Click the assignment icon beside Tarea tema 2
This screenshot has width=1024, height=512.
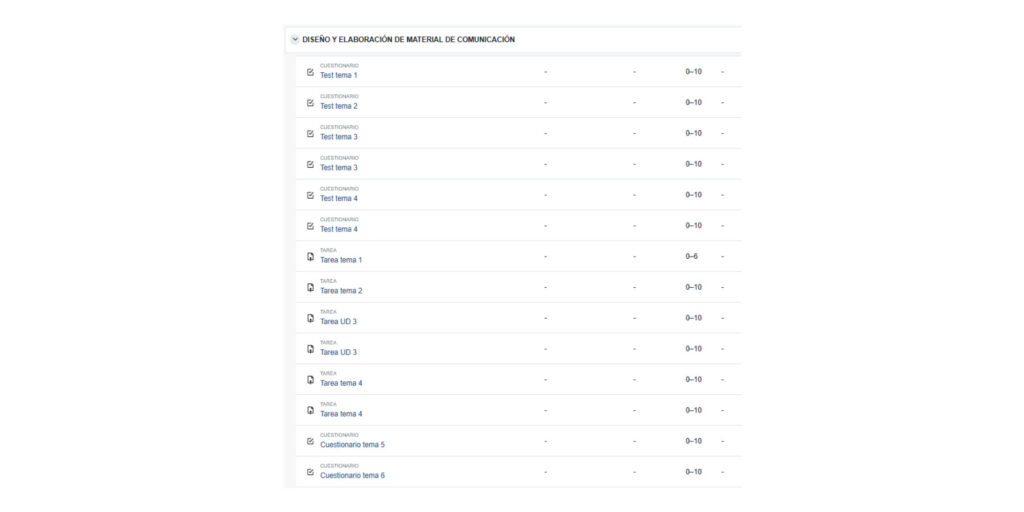[x=310, y=287]
